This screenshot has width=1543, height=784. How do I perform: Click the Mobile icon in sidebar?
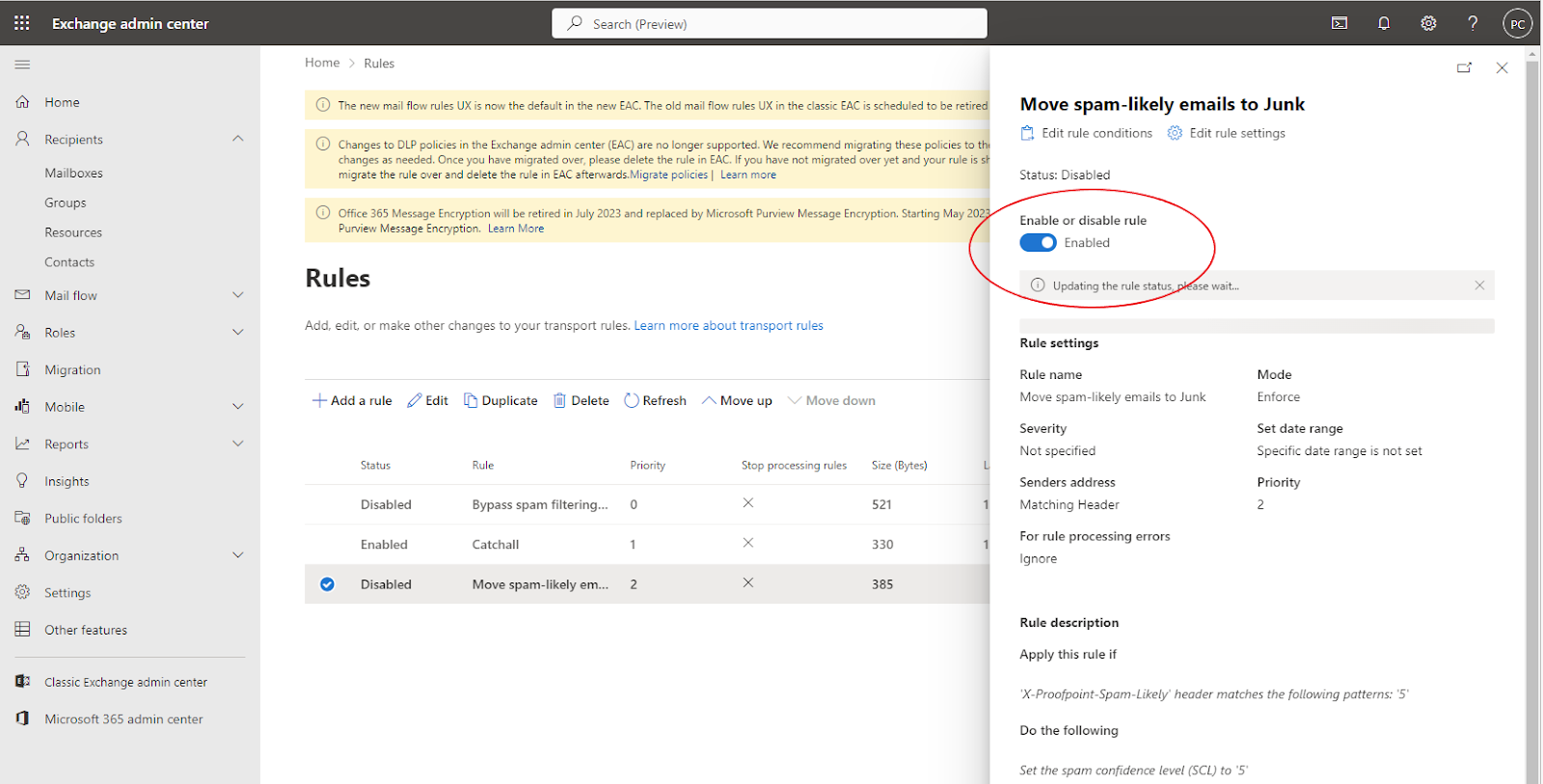(22, 406)
